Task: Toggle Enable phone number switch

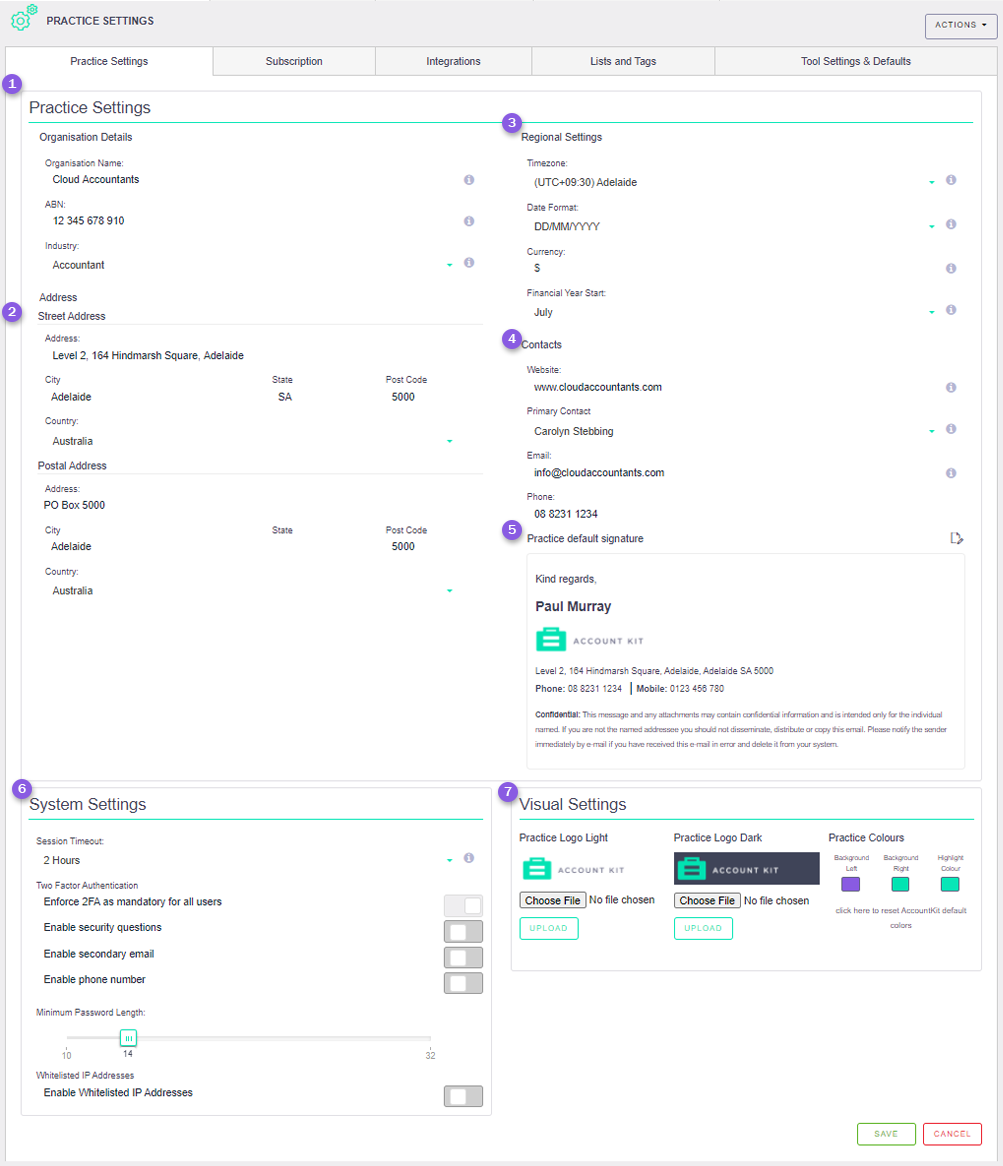Action: (463, 983)
